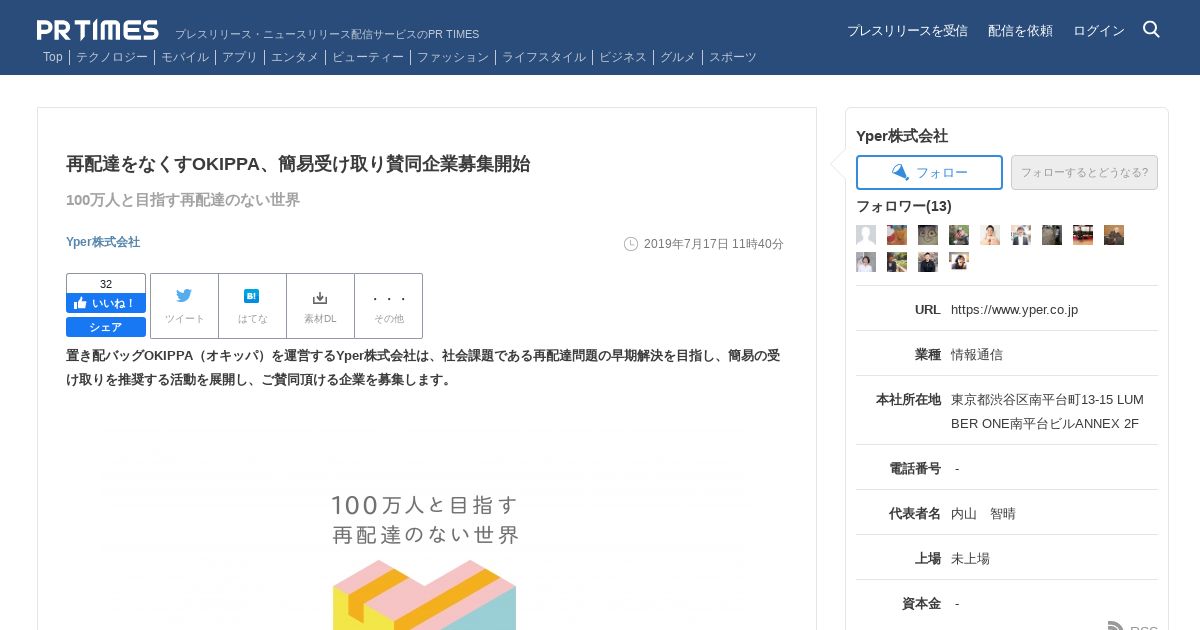Open the エンタメ category

(295, 57)
